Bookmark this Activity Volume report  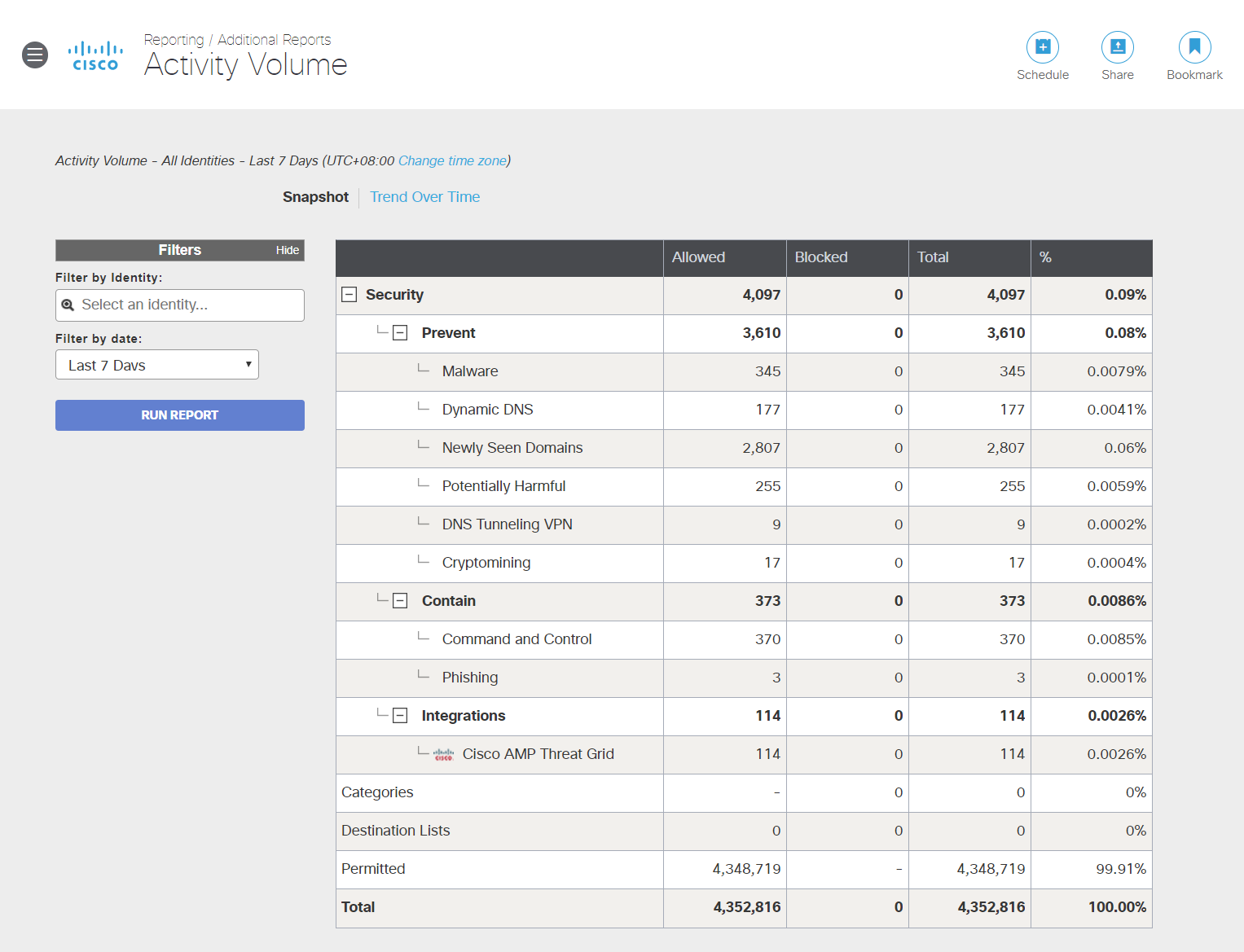1193,47
